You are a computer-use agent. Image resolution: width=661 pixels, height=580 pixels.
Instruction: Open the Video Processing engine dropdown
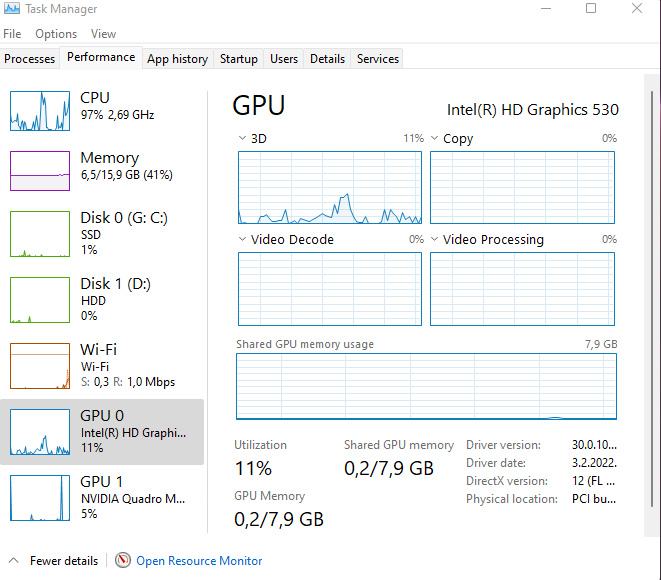pyautogui.click(x=434, y=239)
